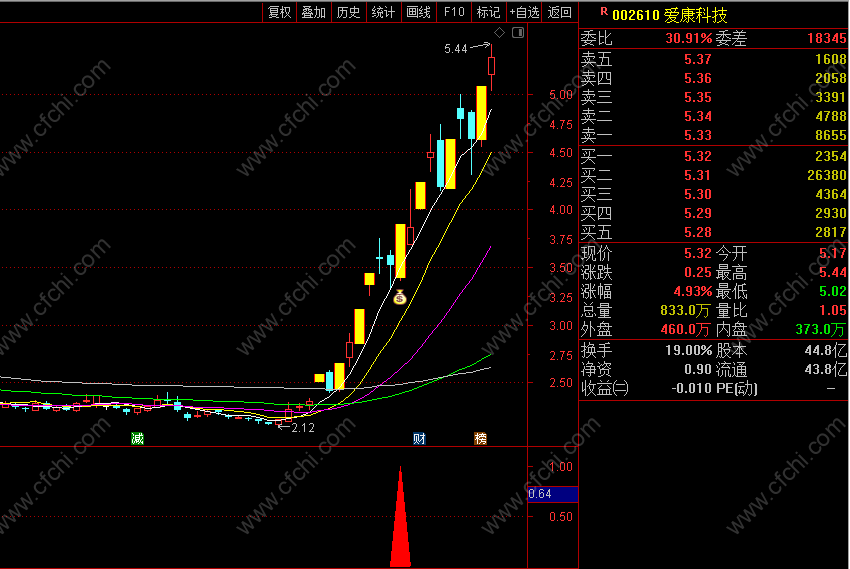Viewport: 850px width, 569px height.
Task: Click the R flag beside stock code
Action: (x=604, y=11)
